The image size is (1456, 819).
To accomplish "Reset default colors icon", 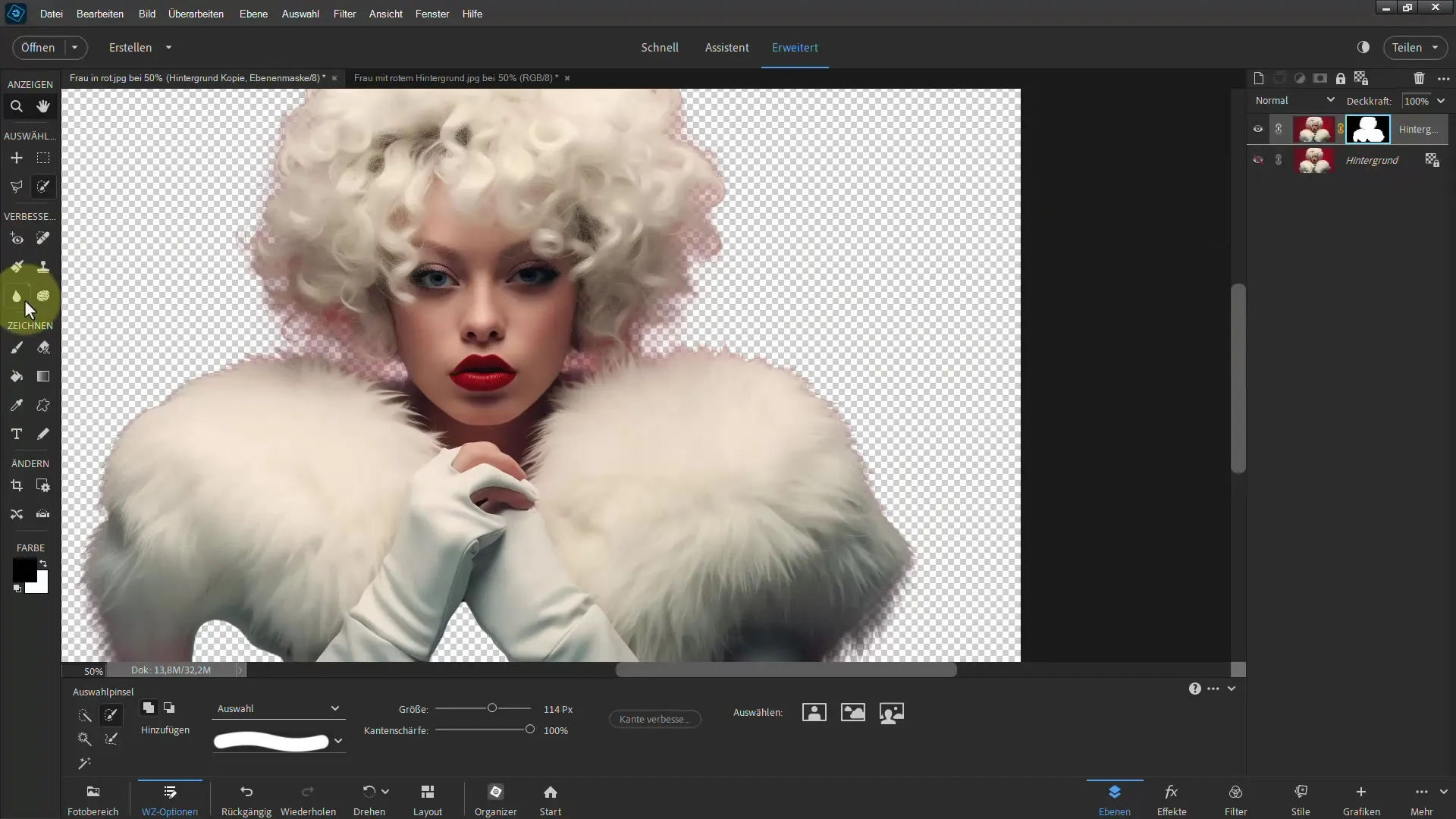I will click(17, 588).
